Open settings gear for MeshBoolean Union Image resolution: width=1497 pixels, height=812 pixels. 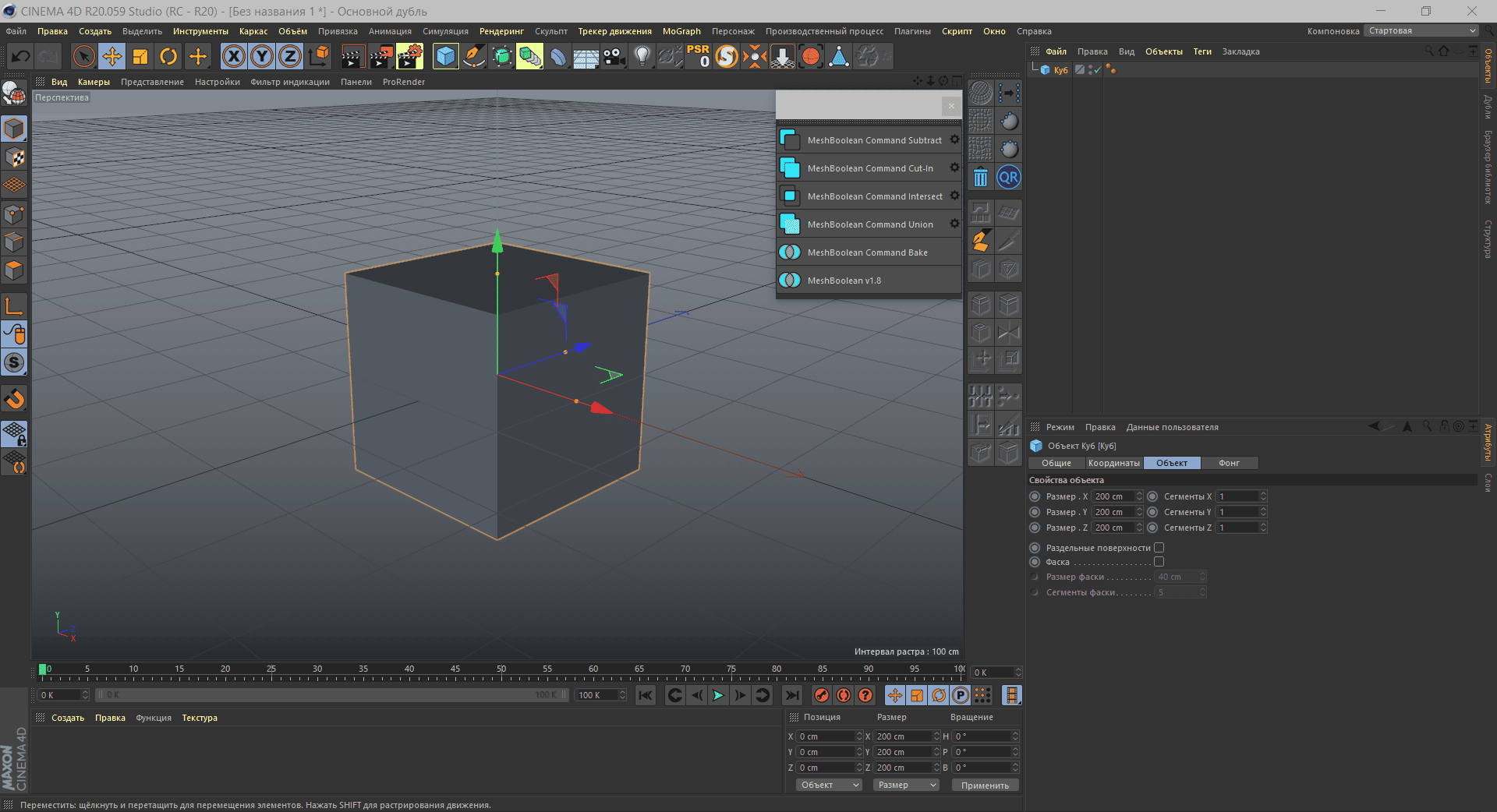[954, 224]
